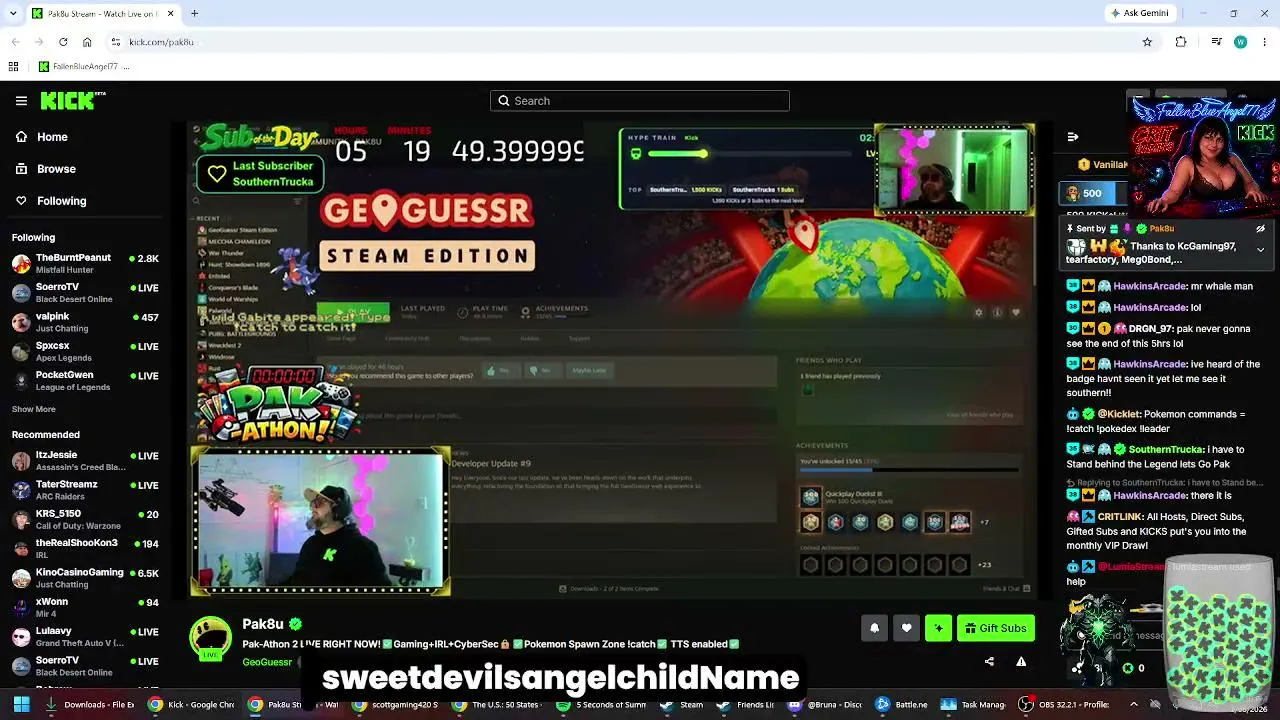Screen dimensions: 1280x720
Task: Click KRS_5150's channel avatar
Action: tap(21, 520)
